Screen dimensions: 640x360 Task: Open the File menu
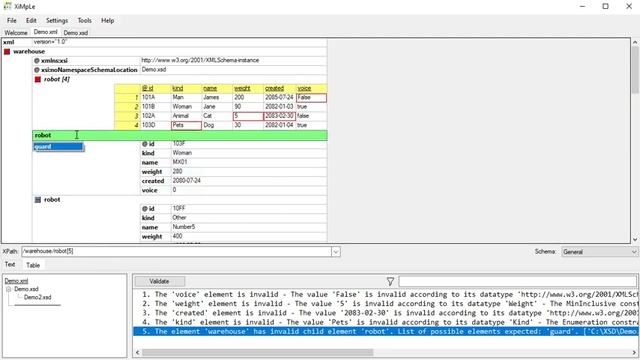tap(11, 20)
